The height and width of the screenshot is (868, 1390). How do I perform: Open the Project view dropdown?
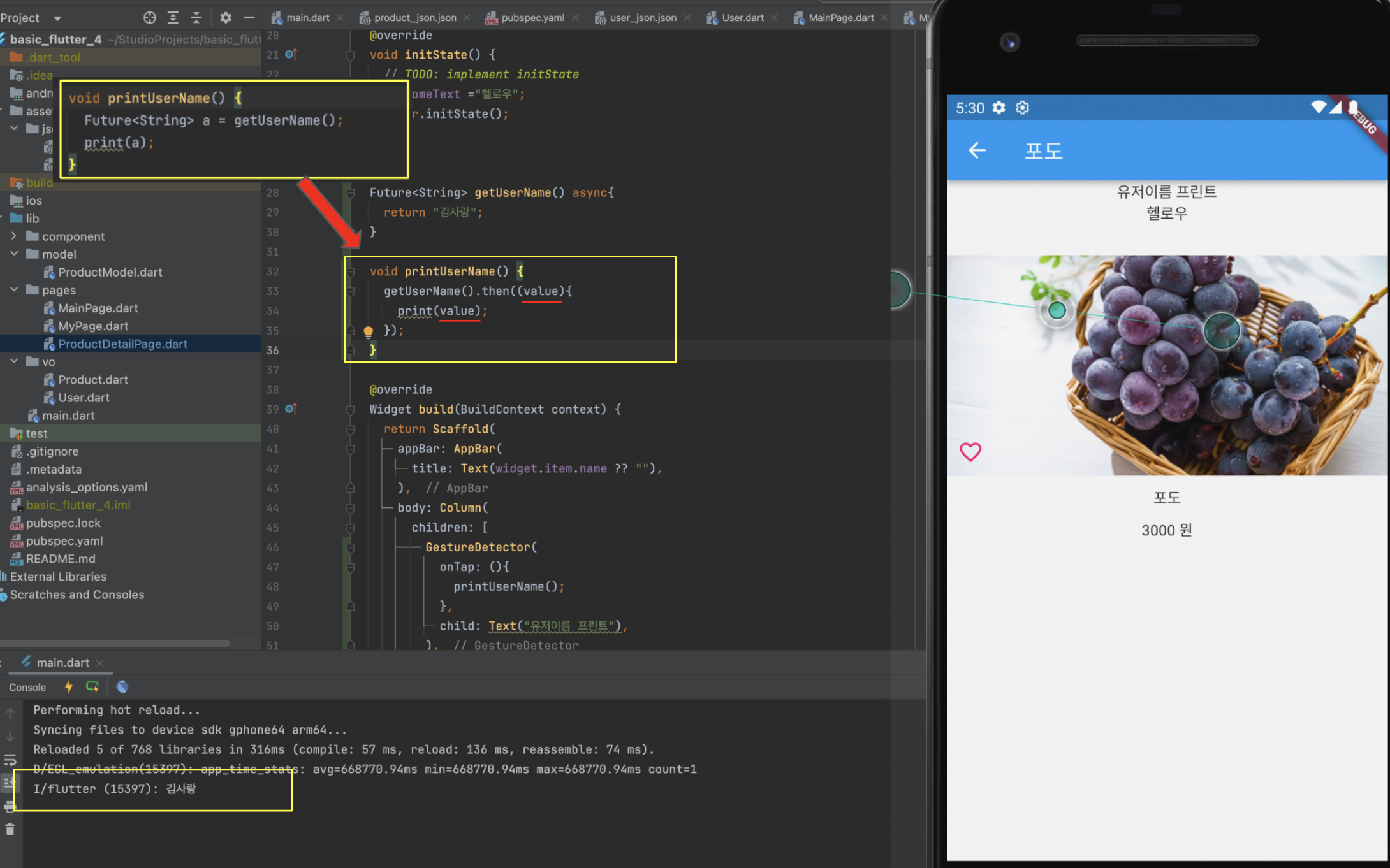click(x=57, y=18)
